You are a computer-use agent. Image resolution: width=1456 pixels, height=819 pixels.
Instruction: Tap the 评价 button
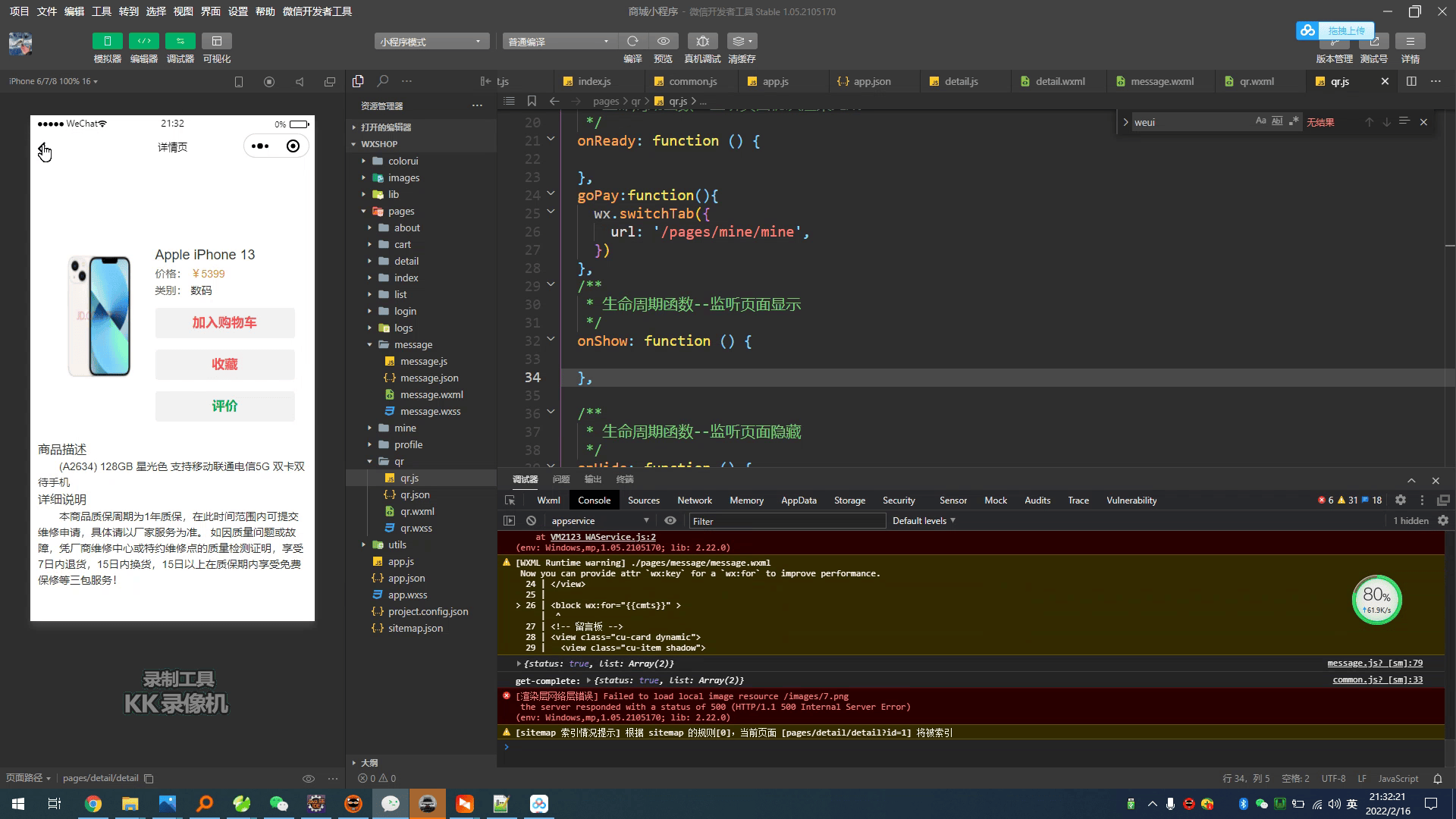coord(224,406)
